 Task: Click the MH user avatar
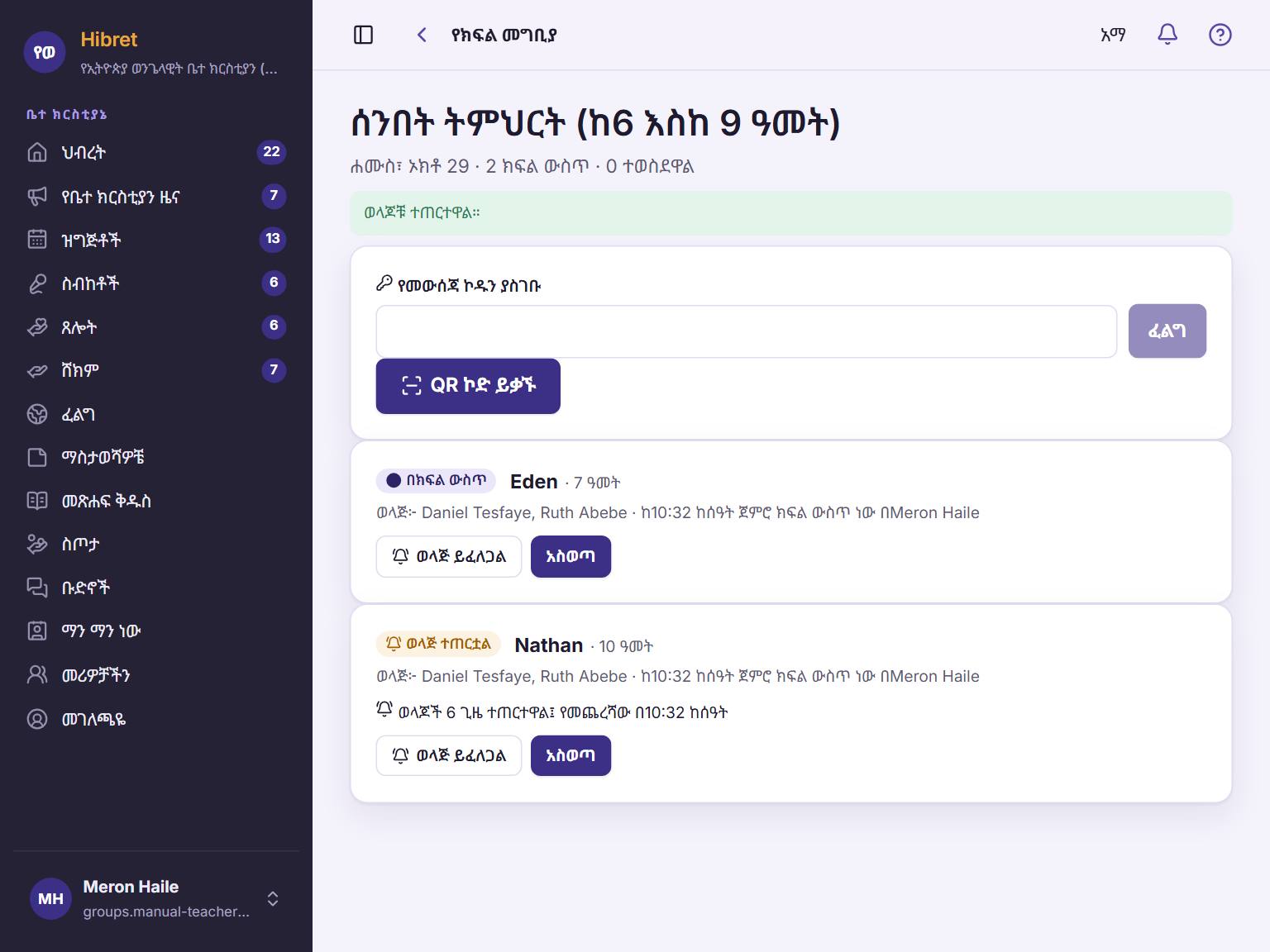(50, 898)
